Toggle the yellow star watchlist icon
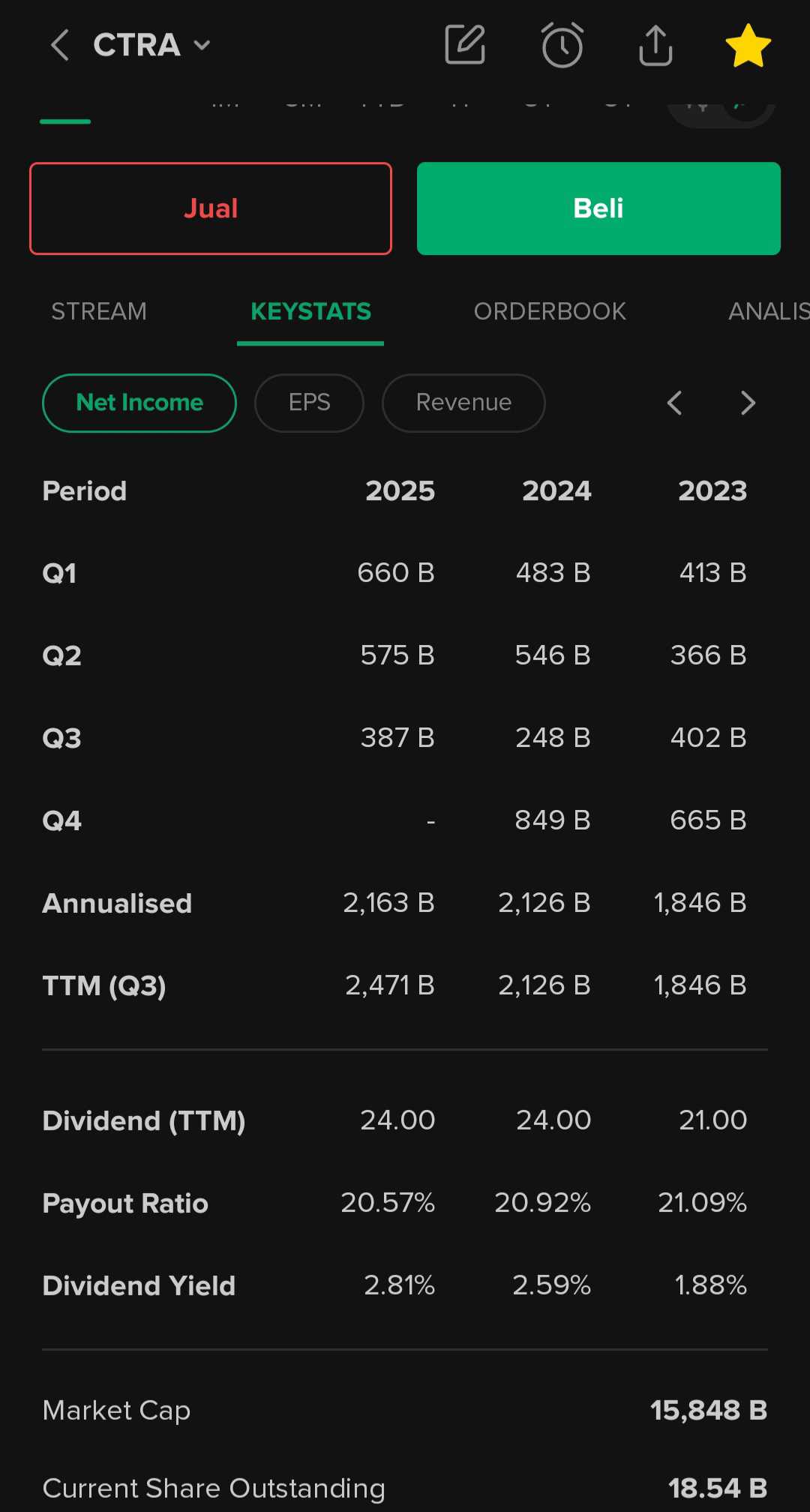 tap(748, 45)
